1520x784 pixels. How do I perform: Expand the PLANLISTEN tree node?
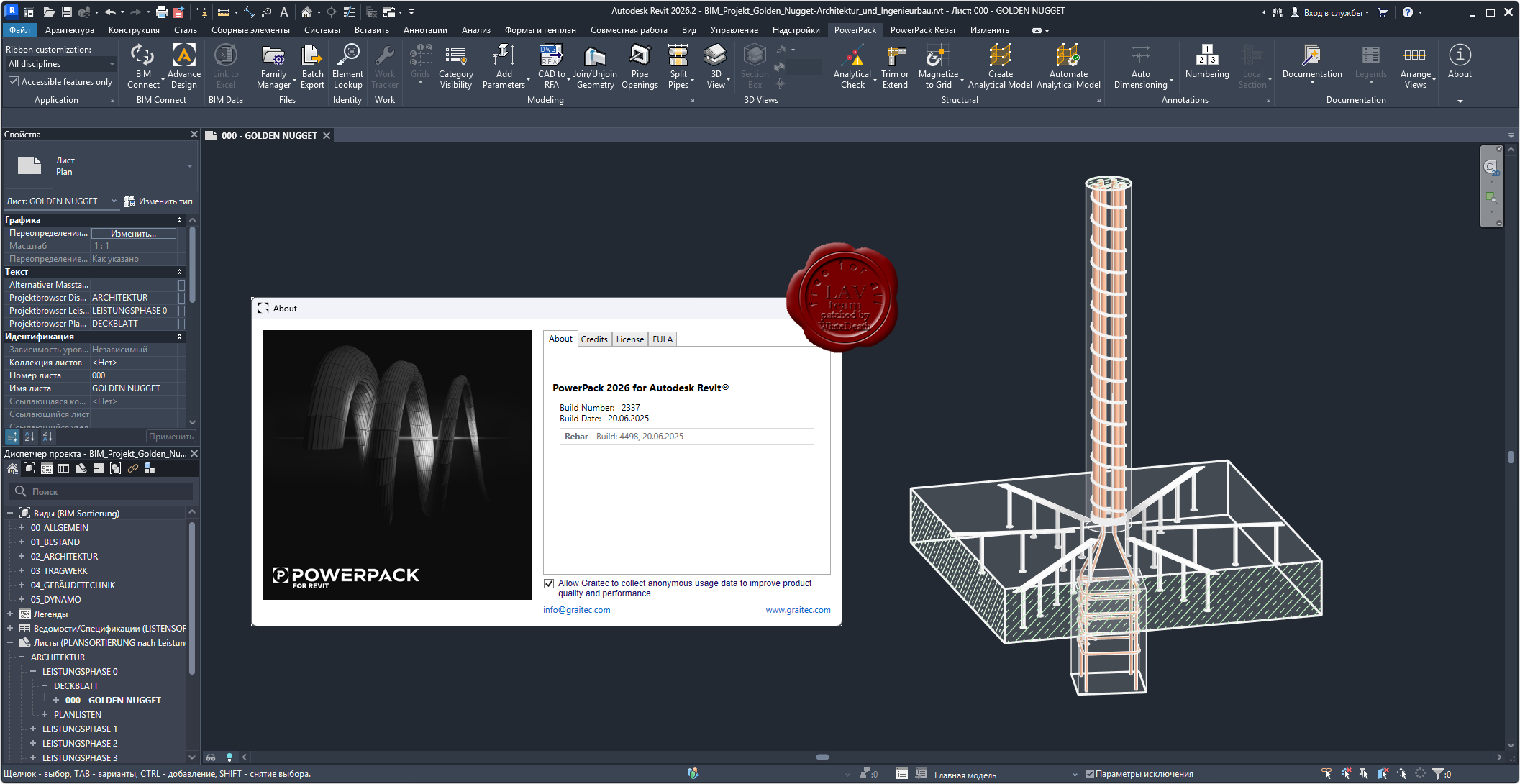[45, 714]
